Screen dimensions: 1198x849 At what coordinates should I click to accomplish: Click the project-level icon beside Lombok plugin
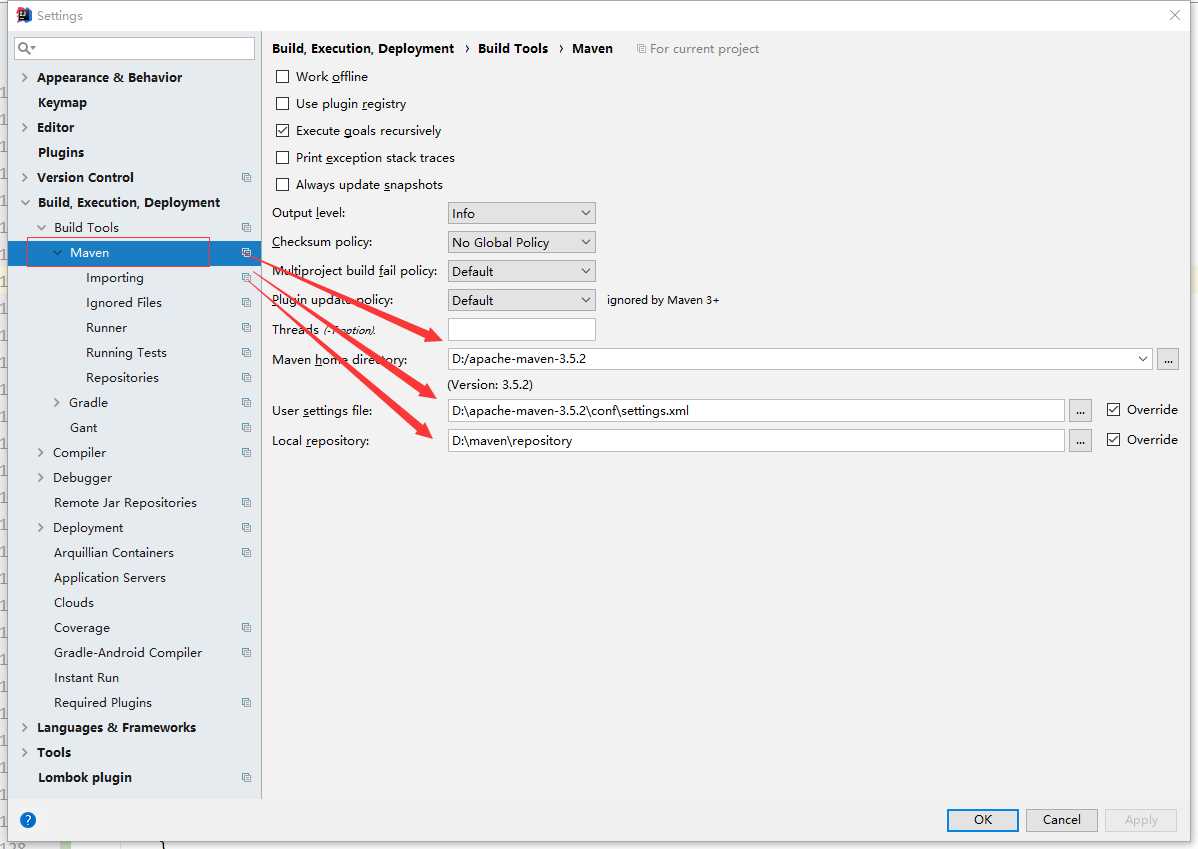click(246, 777)
